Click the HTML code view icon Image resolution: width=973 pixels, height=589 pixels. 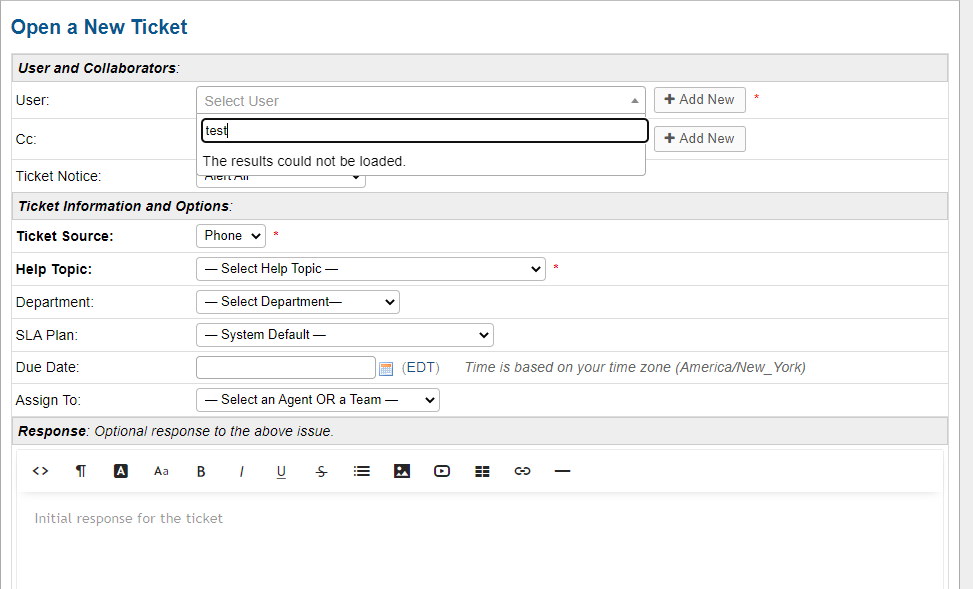[40, 471]
